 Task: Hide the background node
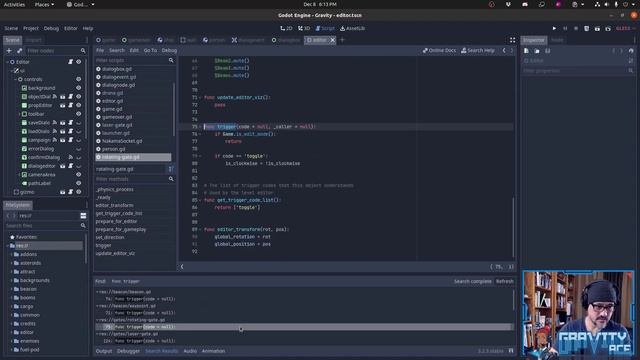tap(78, 88)
